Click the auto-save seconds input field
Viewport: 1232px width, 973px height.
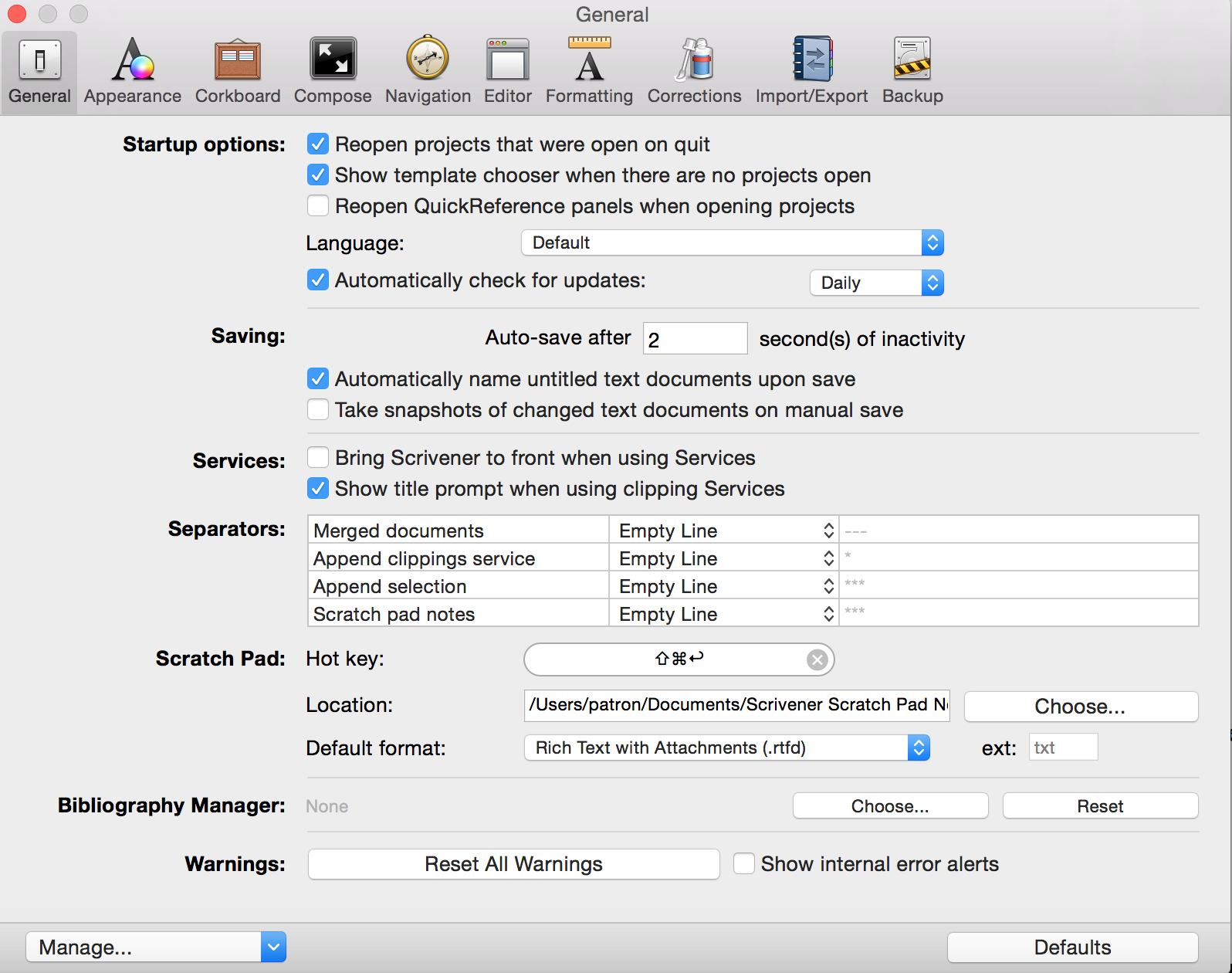pyautogui.click(x=695, y=339)
